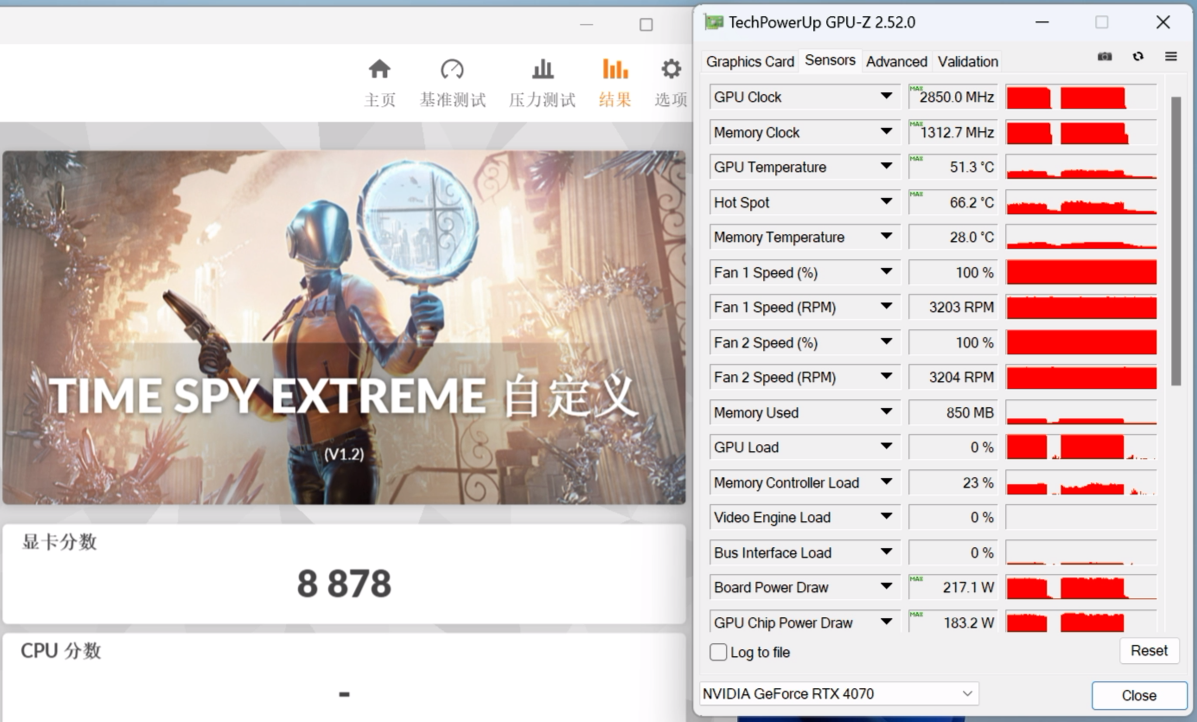Open the GPU-Z hamburger menu icon
The height and width of the screenshot is (722, 1197).
tap(1171, 57)
